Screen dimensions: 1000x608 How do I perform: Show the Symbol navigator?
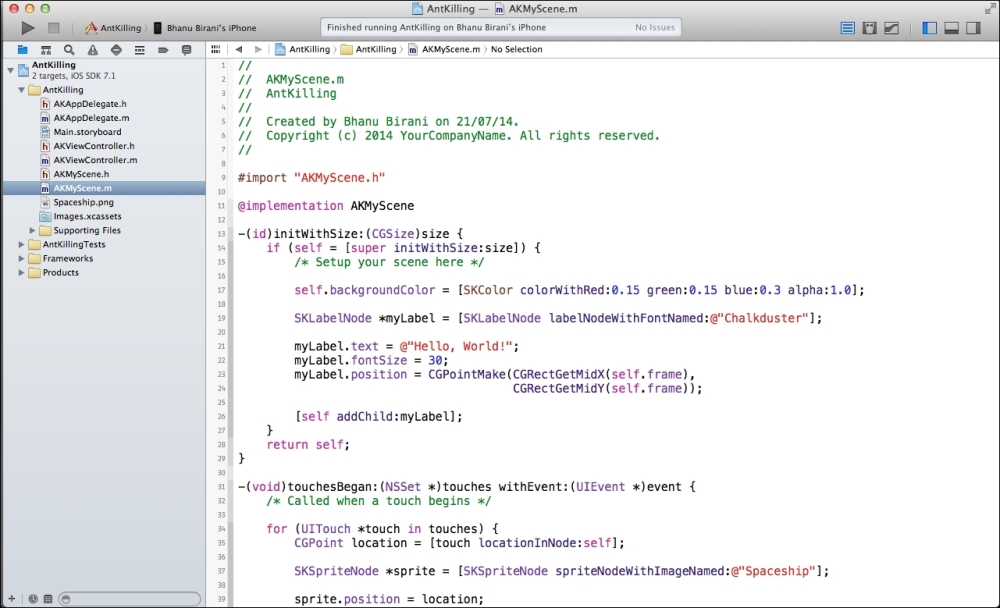[46, 49]
